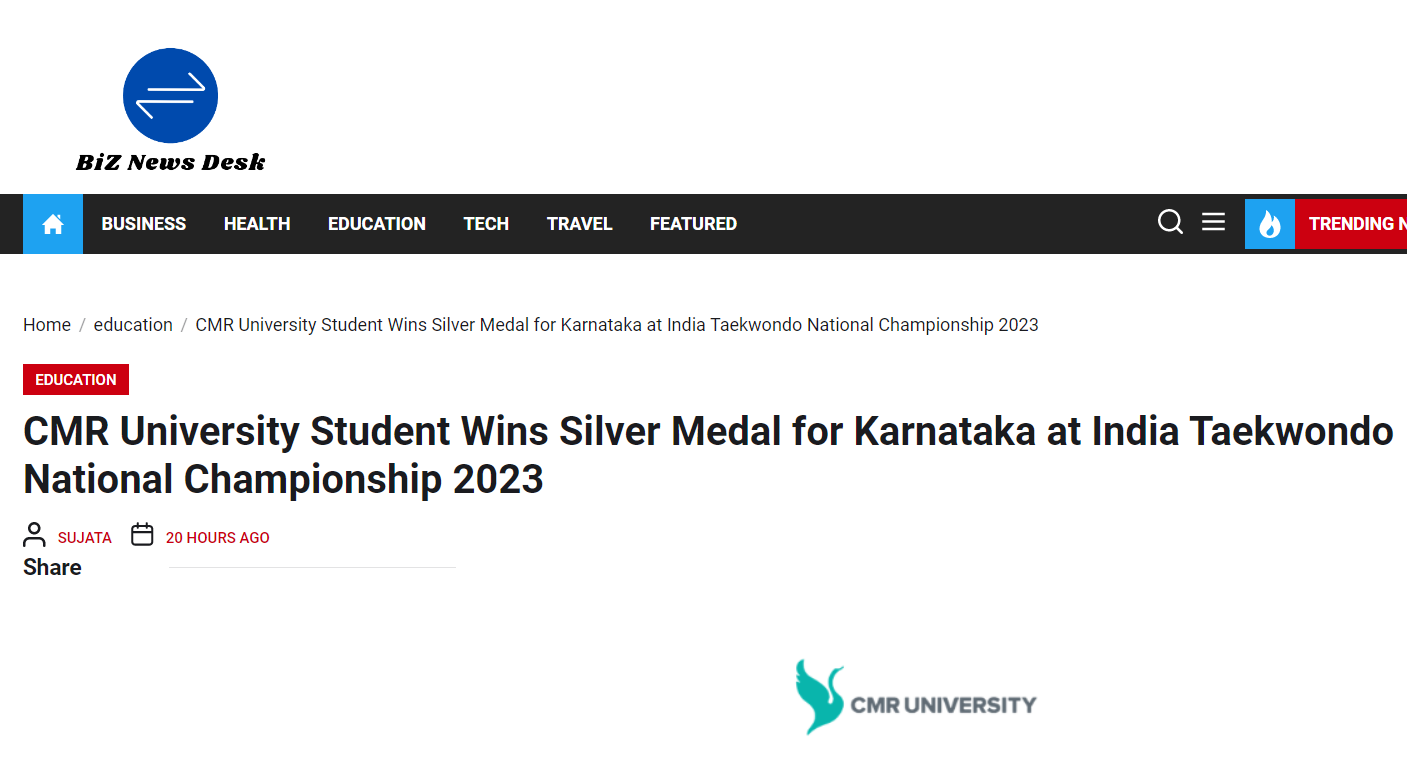Click the 20 HOURS AGO timestamp

click(x=217, y=538)
